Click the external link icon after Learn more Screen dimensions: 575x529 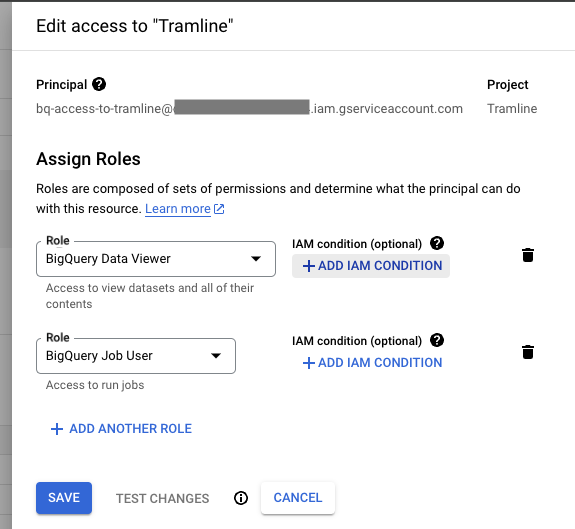(x=219, y=209)
